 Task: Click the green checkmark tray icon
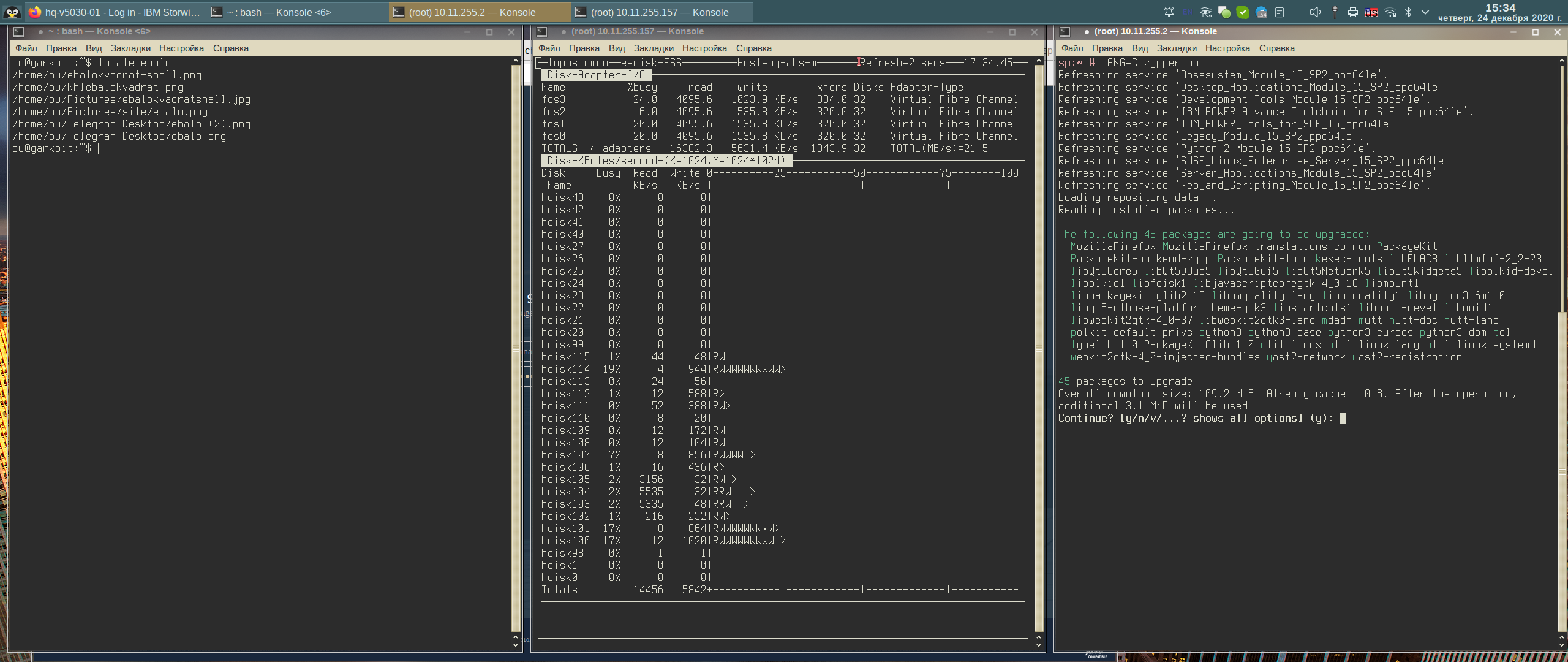point(1243,12)
